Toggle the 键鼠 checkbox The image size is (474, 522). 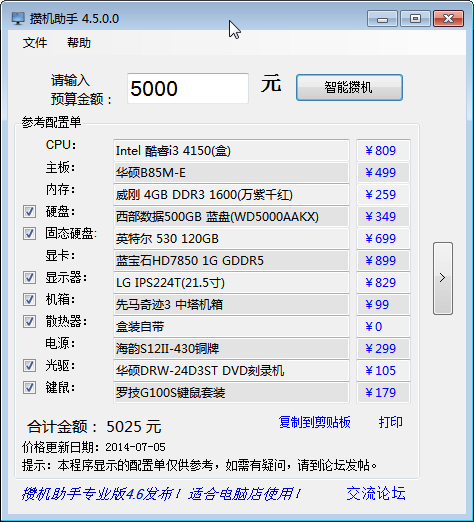(29, 387)
